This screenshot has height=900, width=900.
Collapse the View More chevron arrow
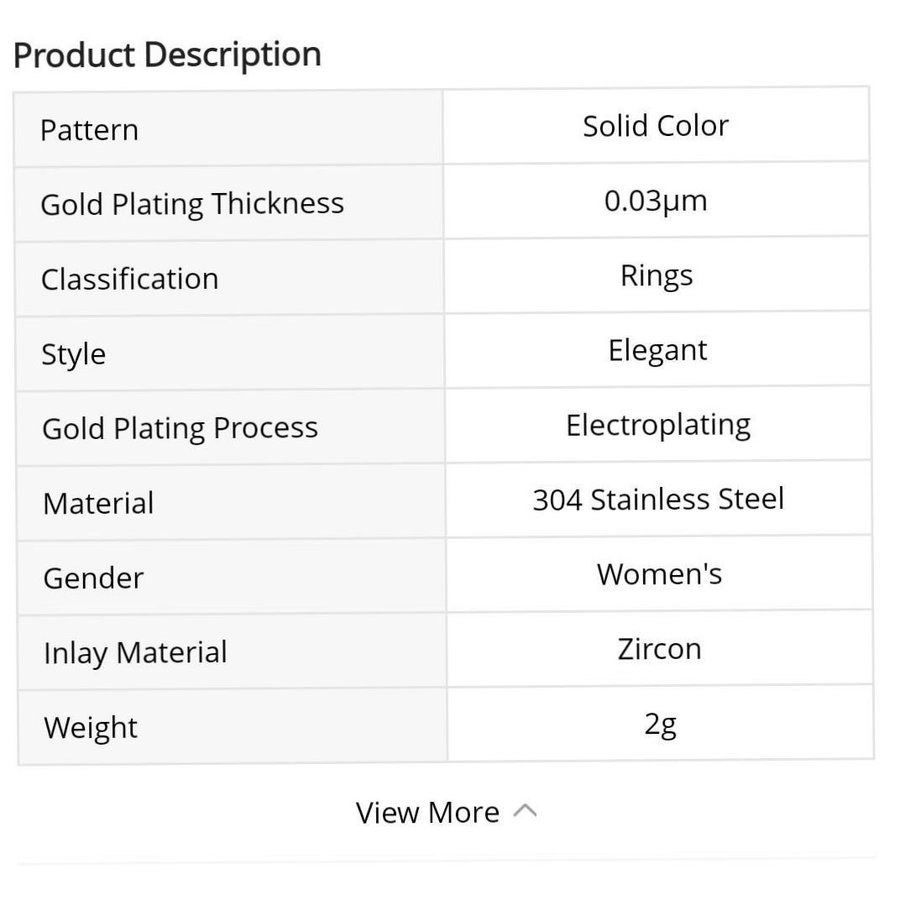pos(525,811)
